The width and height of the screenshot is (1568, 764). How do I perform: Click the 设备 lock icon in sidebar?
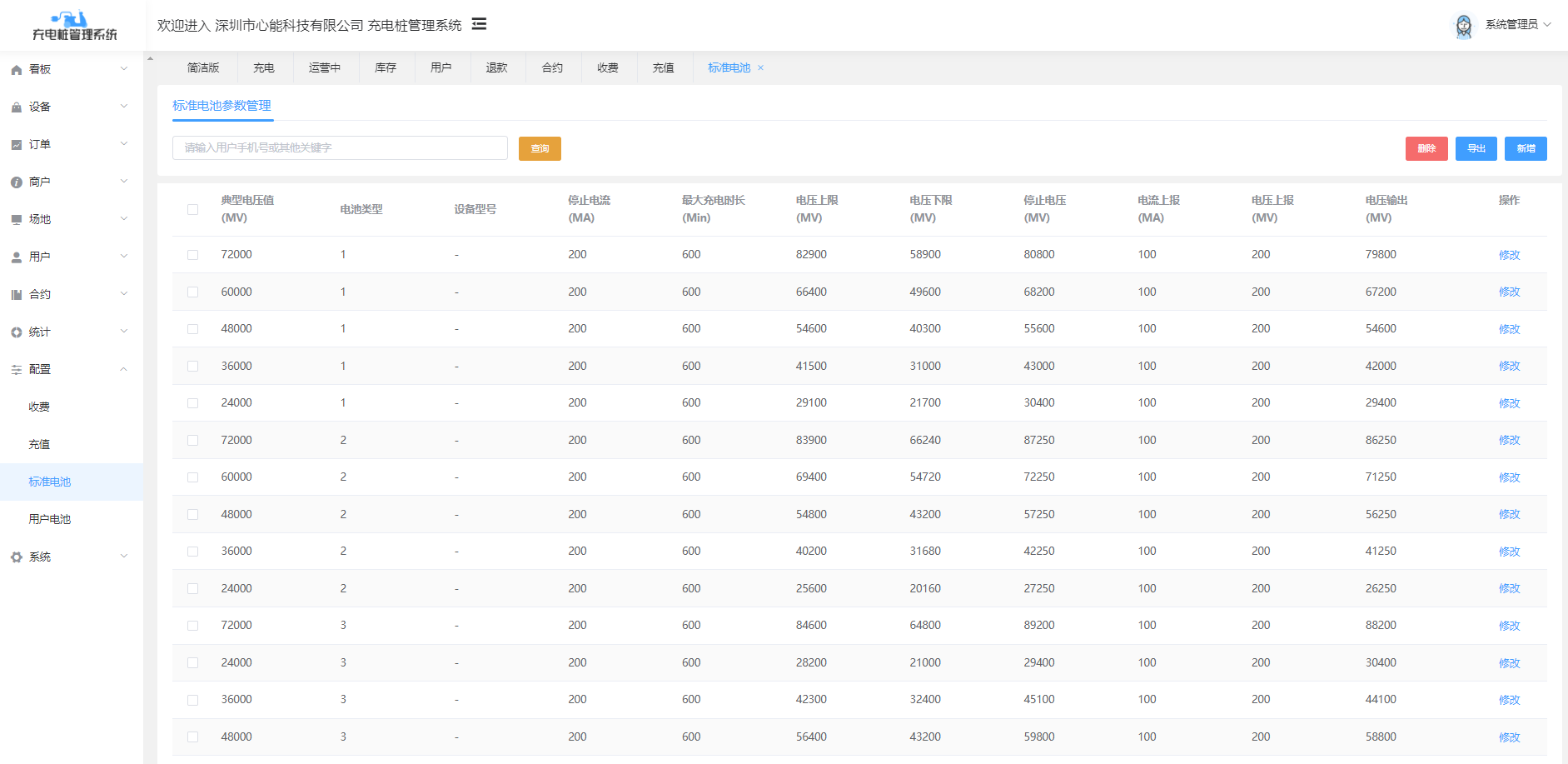tap(17, 107)
